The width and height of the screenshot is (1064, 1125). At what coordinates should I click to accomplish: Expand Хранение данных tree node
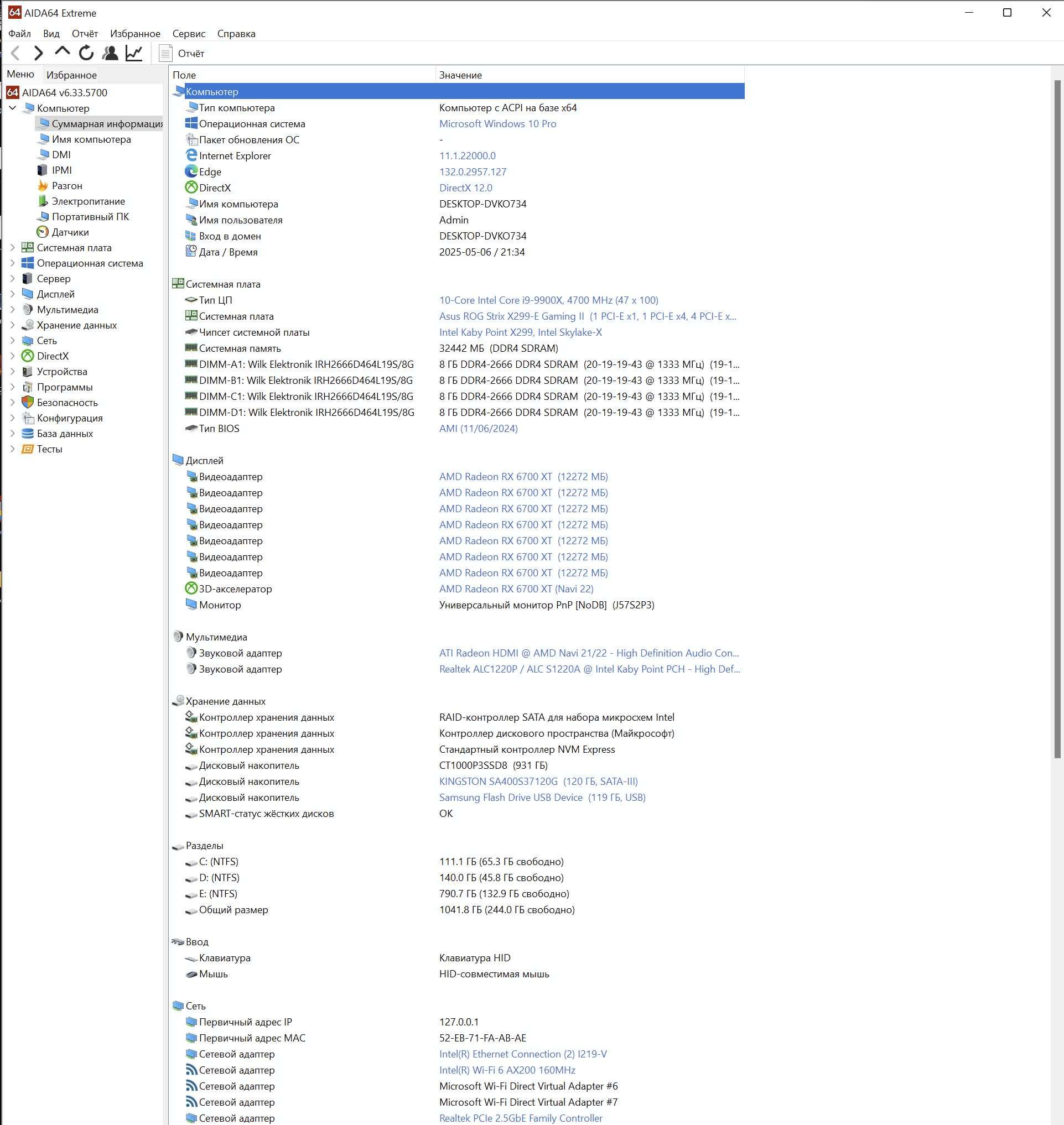click(x=13, y=325)
